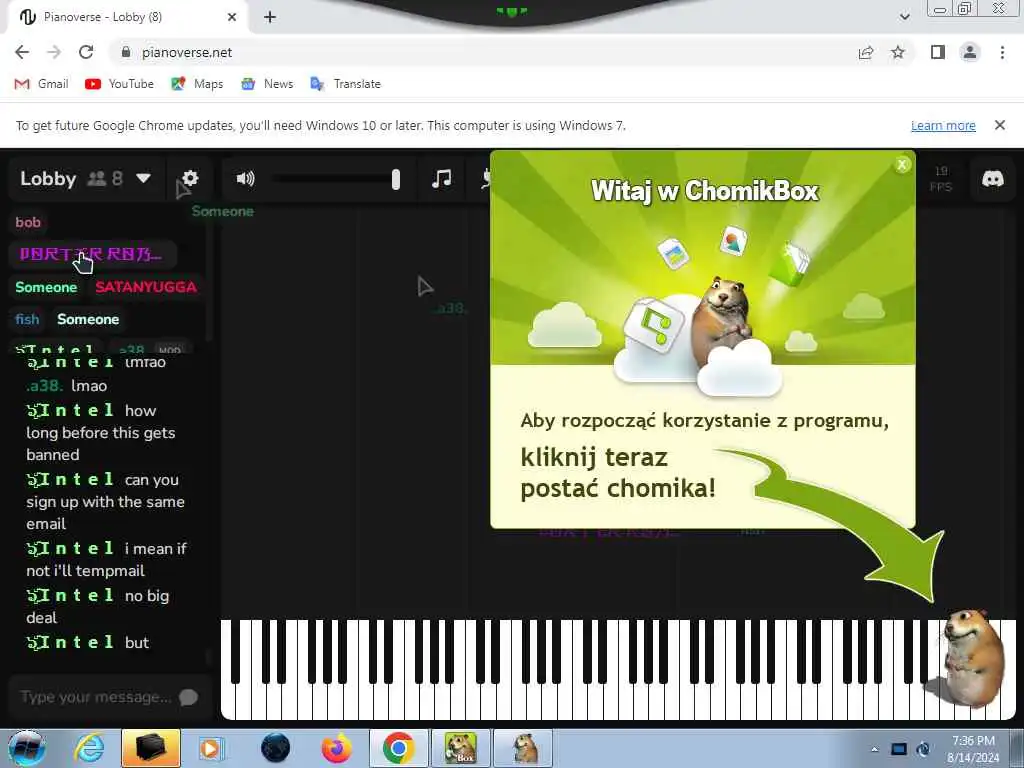Image resolution: width=1024 pixels, height=768 pixels.
Task: Open the Pianoverse settings gear
Action: [x=190, y=178]
